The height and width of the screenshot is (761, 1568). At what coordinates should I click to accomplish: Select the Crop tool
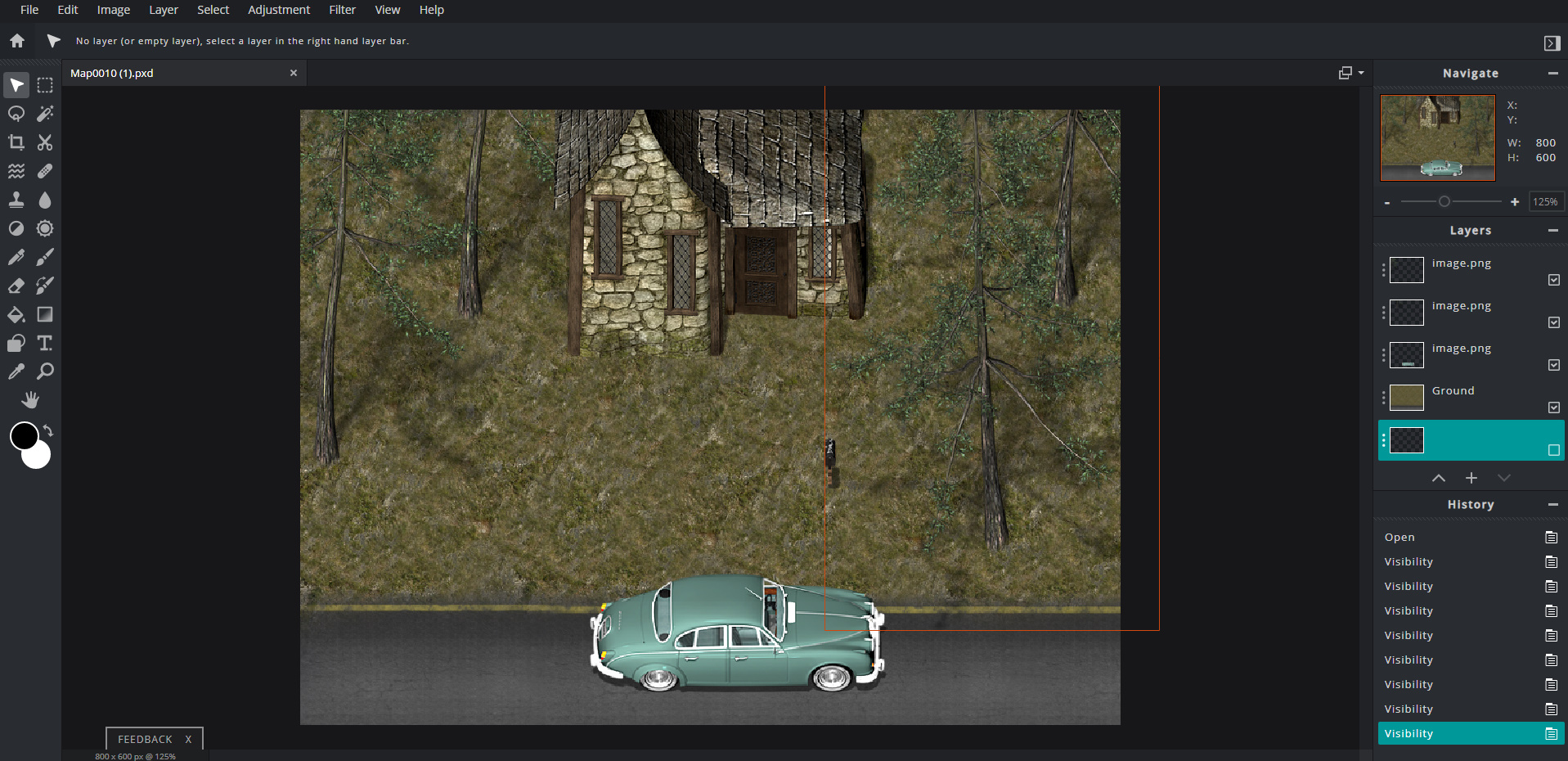pyautogui.click(x=16, y=142)
